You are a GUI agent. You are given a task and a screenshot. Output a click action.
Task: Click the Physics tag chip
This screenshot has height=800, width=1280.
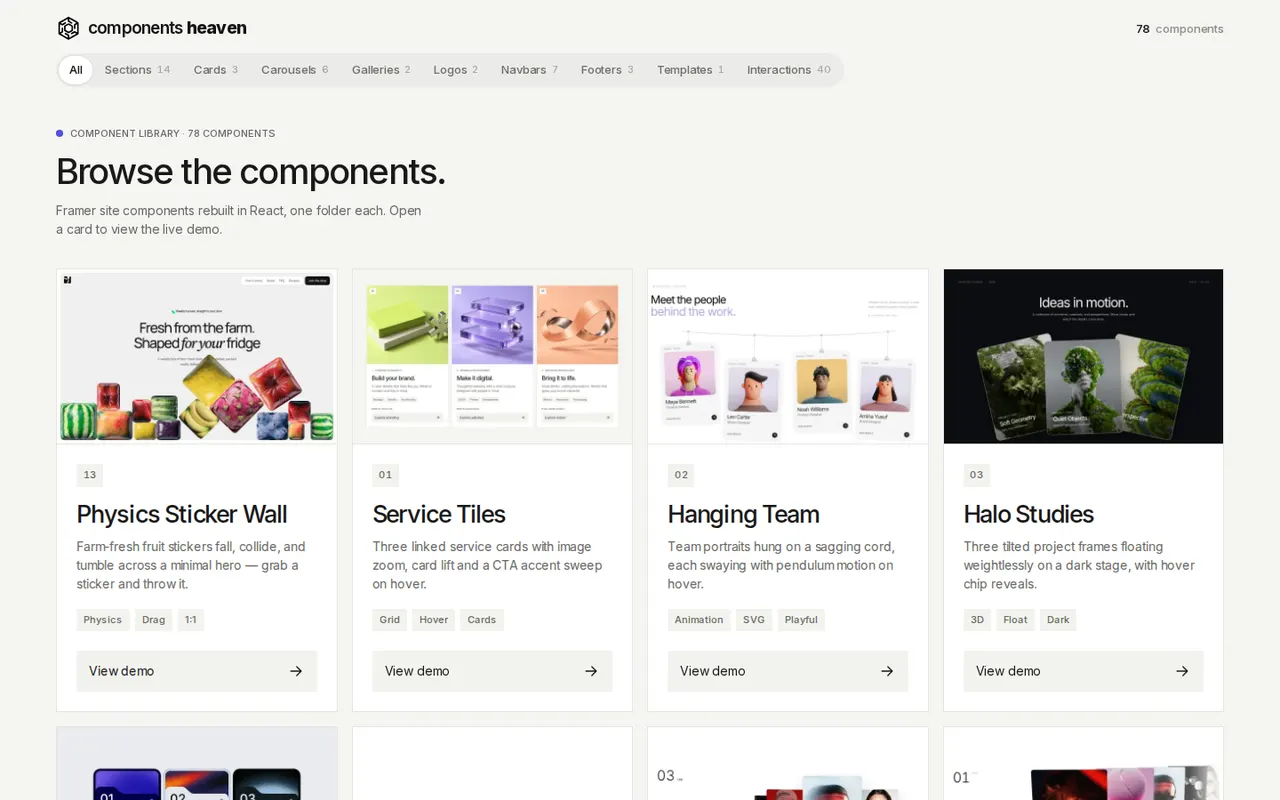pos(102,620)
